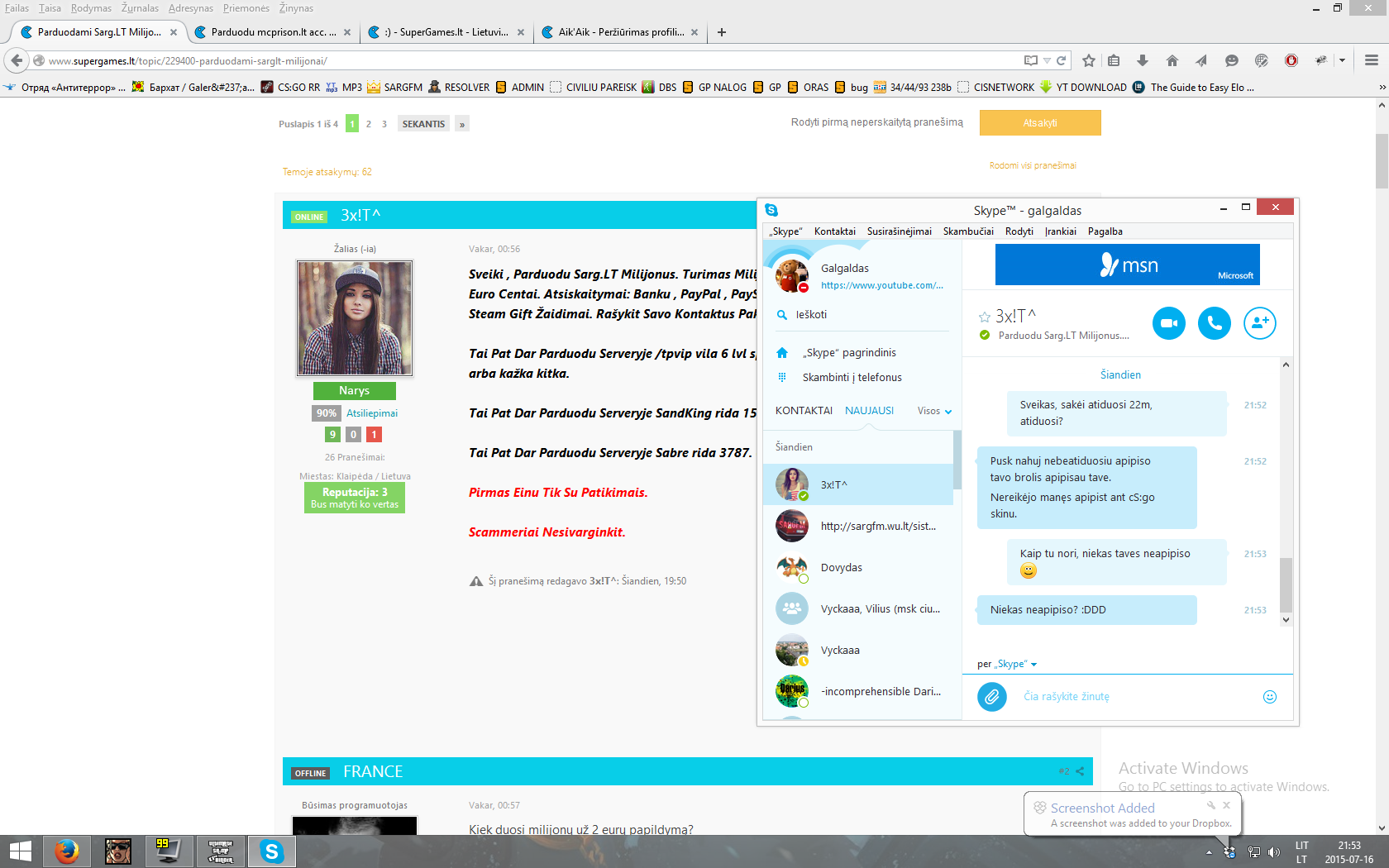The image size is (1389, 868).
Task: Open the Firefox hamburger menu
Action: coord(1372,60)
